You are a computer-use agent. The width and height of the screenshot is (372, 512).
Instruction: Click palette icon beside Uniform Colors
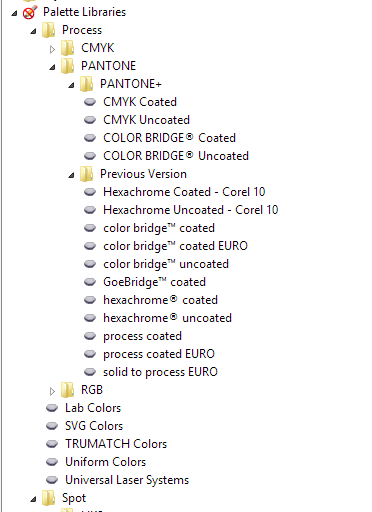52,462
